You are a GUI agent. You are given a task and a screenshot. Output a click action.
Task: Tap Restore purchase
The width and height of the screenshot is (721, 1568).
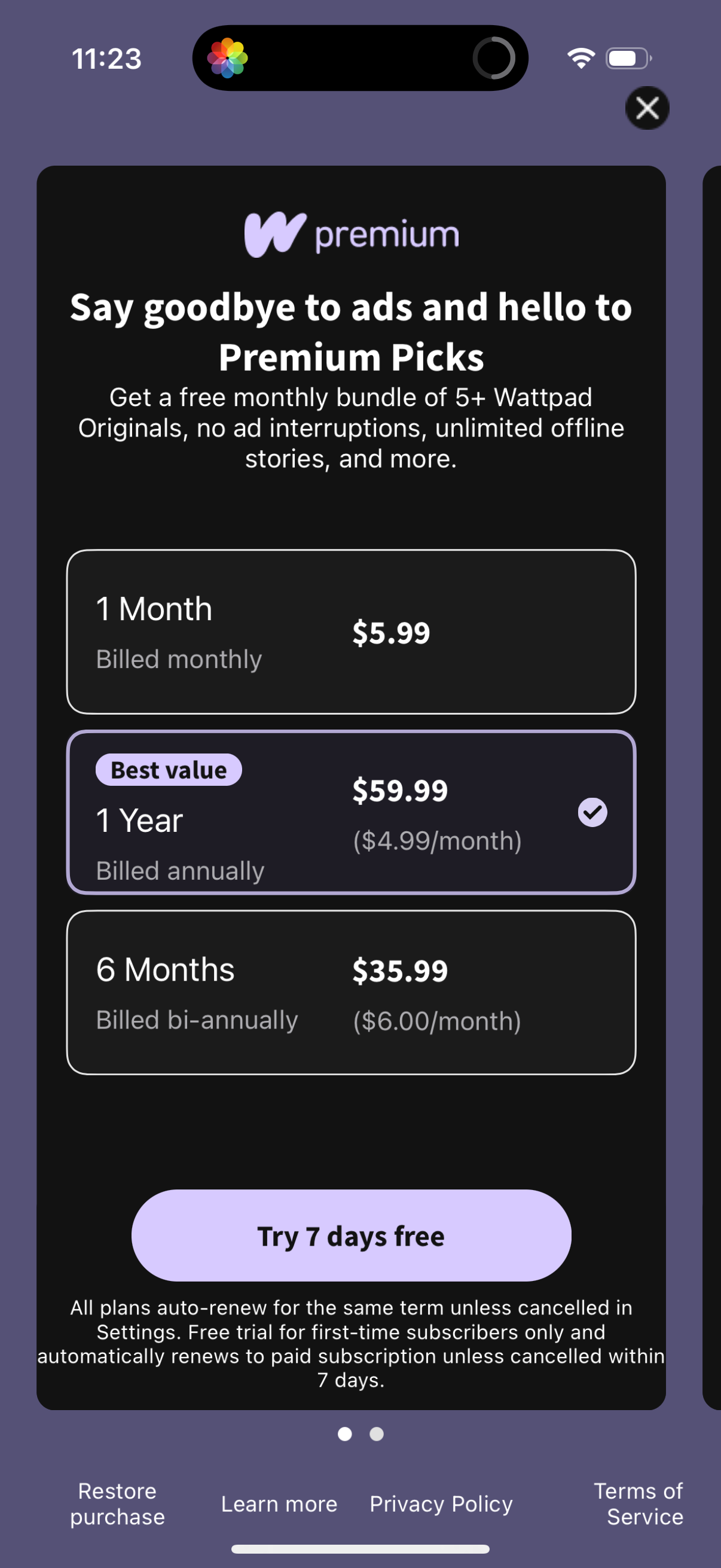117,1503
